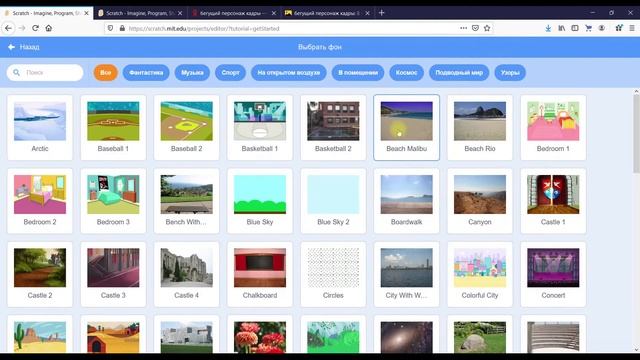Choose the Concert backdrop
This screenshot has height=360, width=640.
point(553,274)
